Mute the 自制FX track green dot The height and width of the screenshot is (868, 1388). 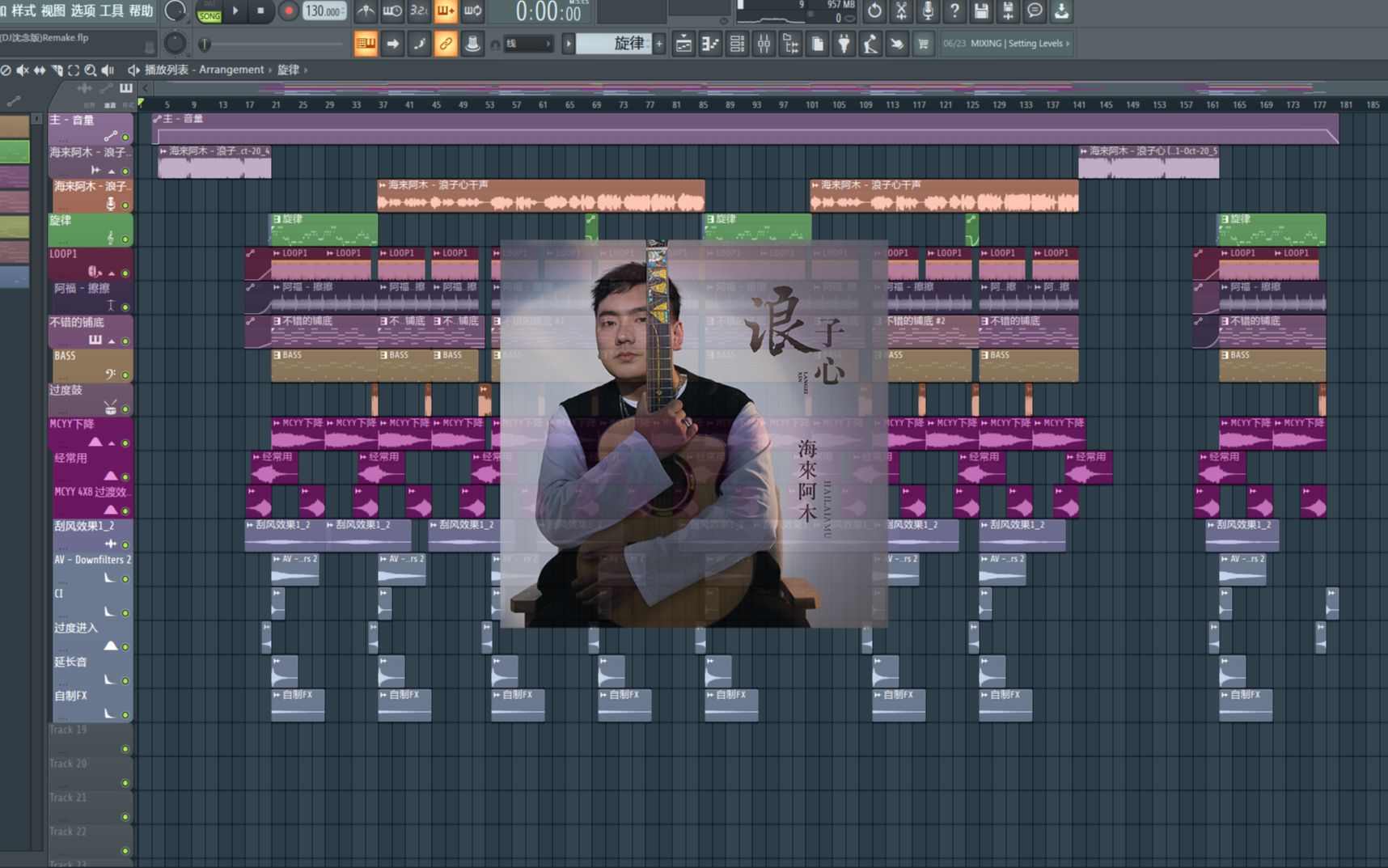pos(125,714)
